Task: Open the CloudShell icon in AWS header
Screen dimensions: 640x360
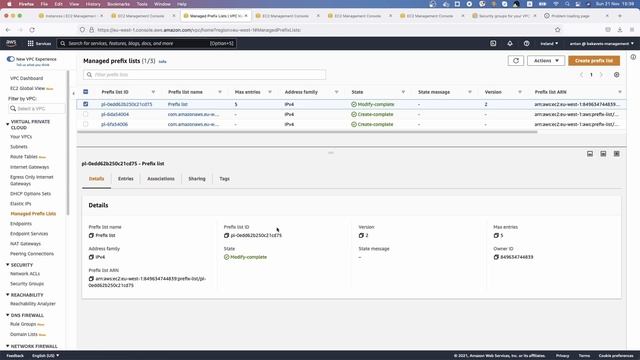Action: click(493, 43)
